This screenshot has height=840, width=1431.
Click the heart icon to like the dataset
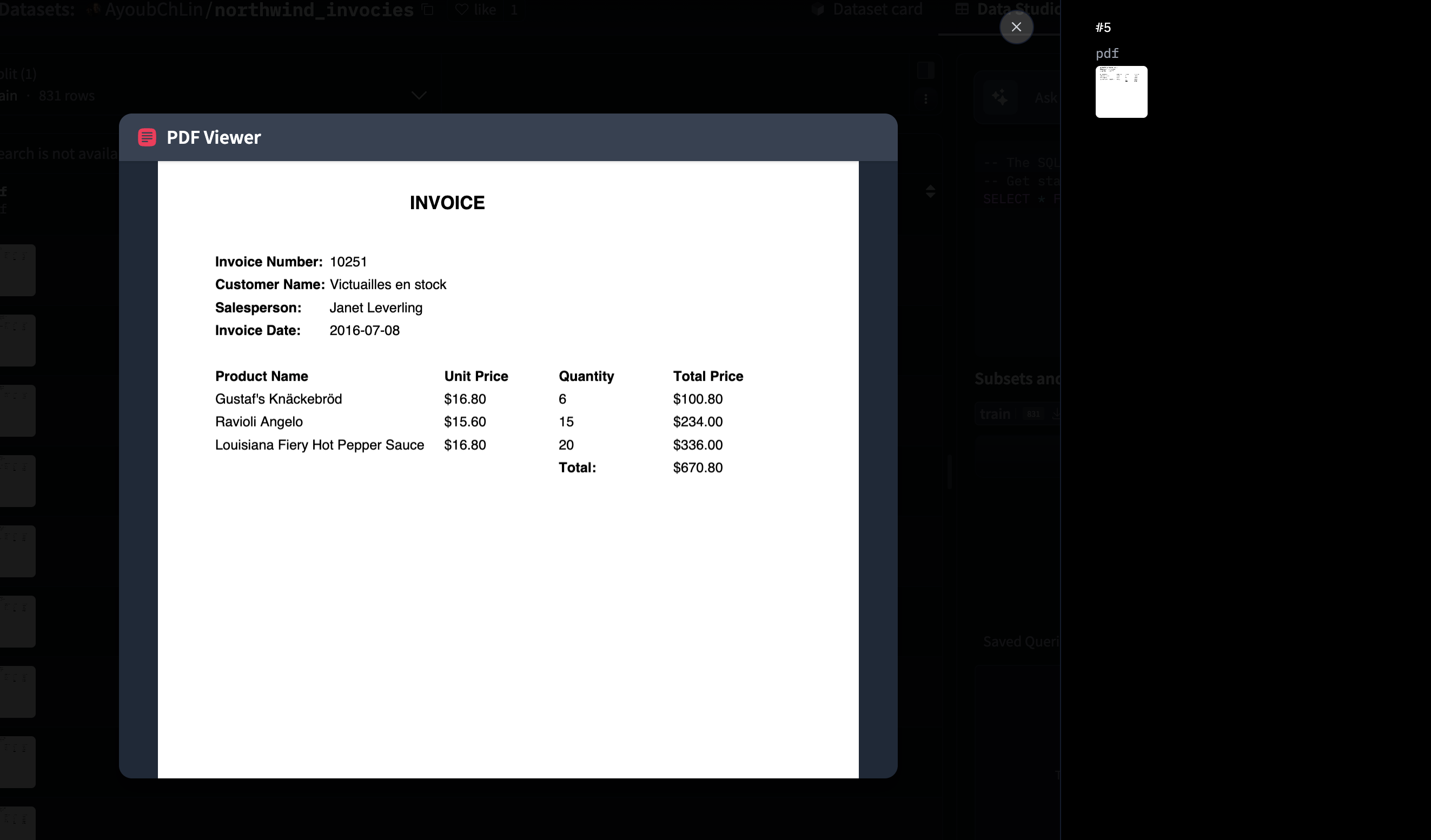pyautogui.click(x=461, y=9)
